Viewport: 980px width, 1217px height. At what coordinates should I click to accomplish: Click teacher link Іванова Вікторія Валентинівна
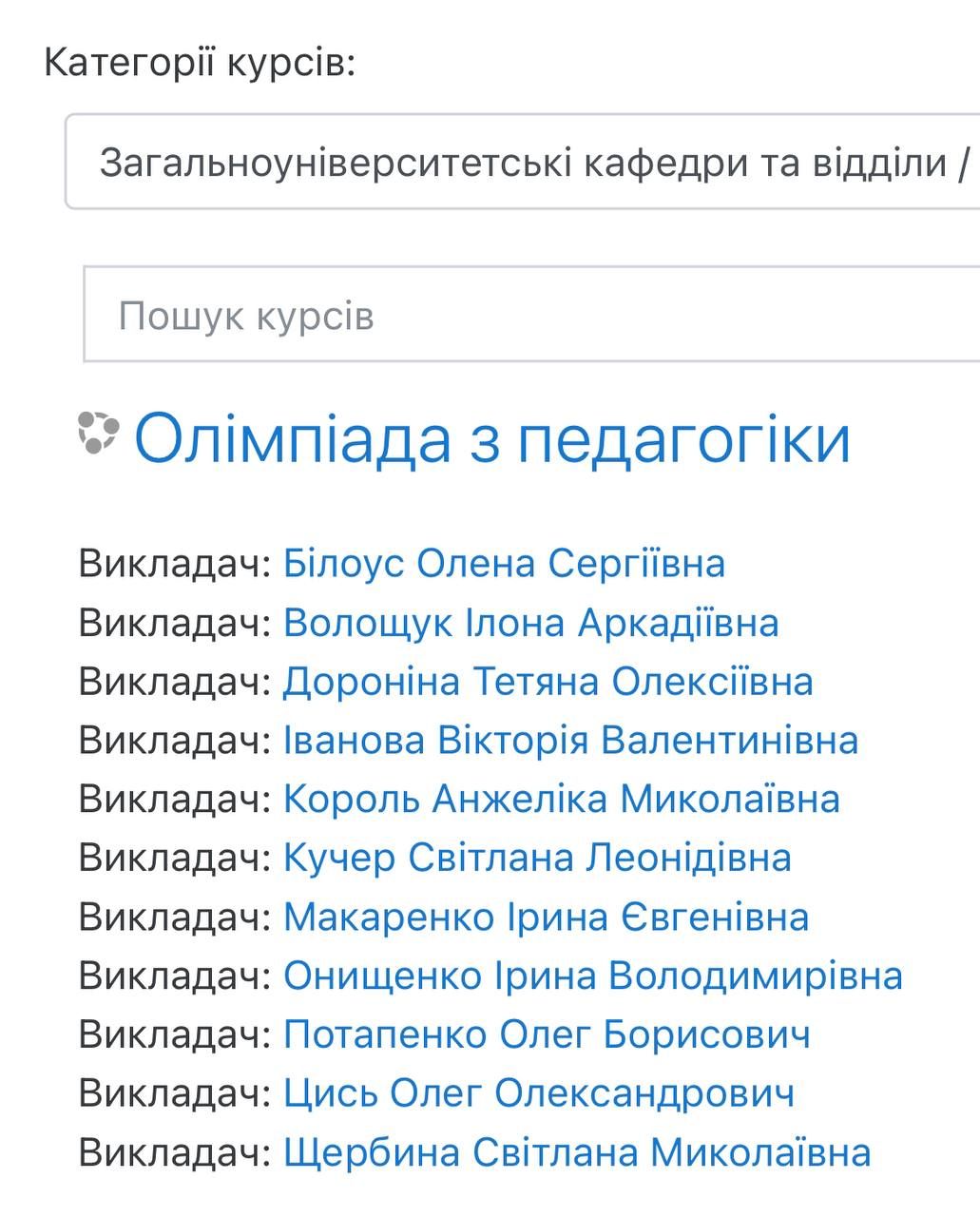coord(570,741)
